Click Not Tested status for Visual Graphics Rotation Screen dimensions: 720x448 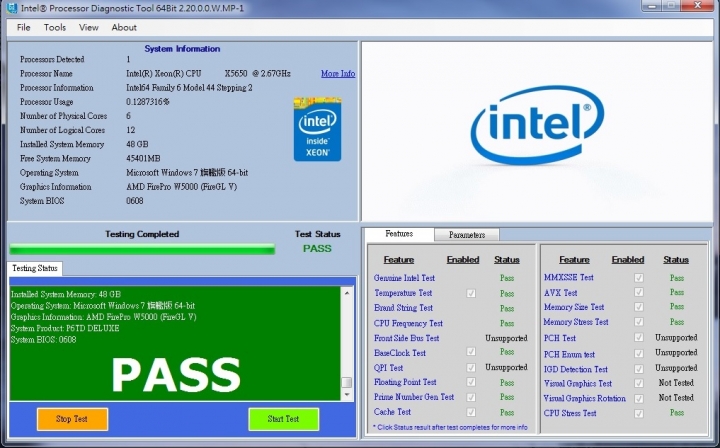pyautogui.click(x=676, y=398)
